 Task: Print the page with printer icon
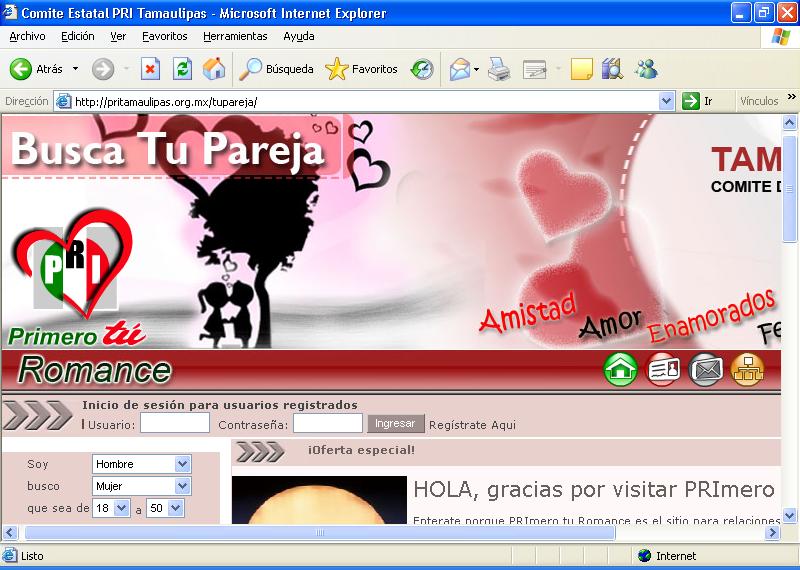[x=499, y=69]
